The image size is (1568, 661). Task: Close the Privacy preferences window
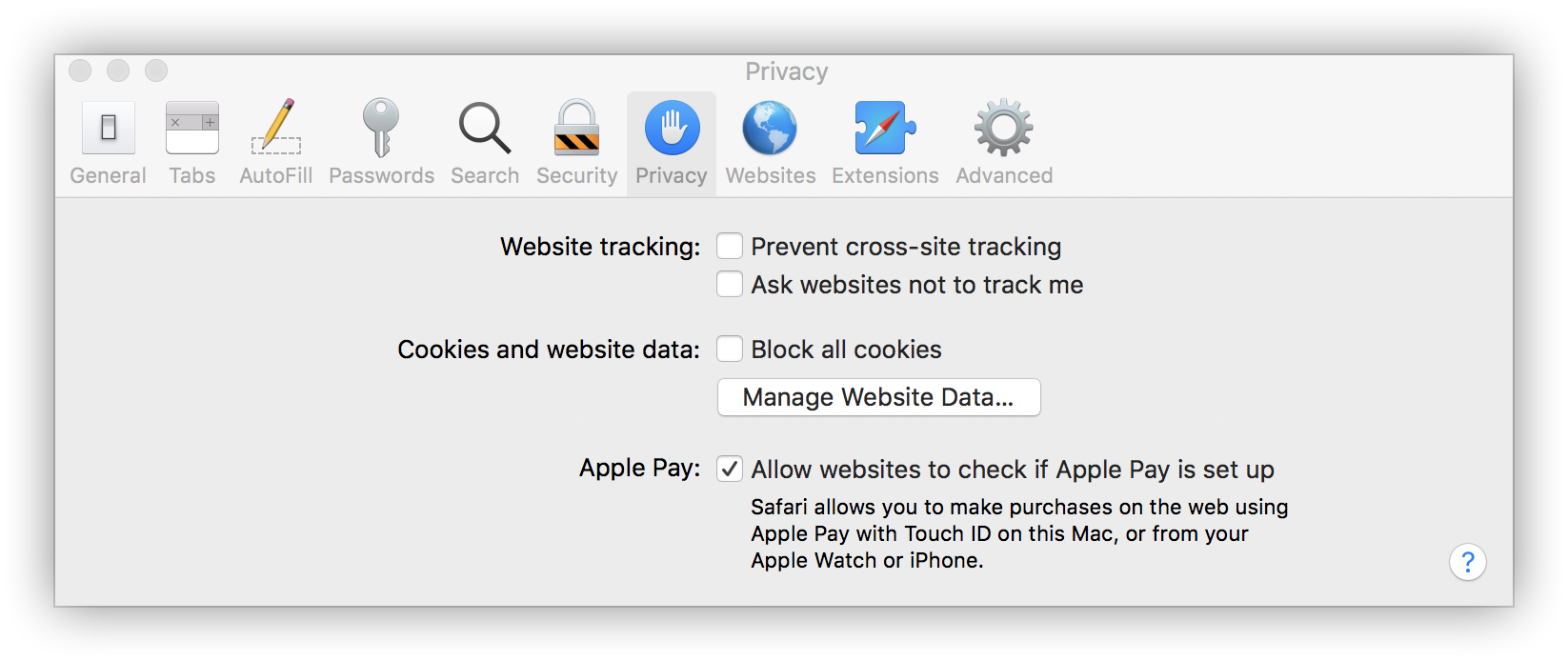point(80,70)
